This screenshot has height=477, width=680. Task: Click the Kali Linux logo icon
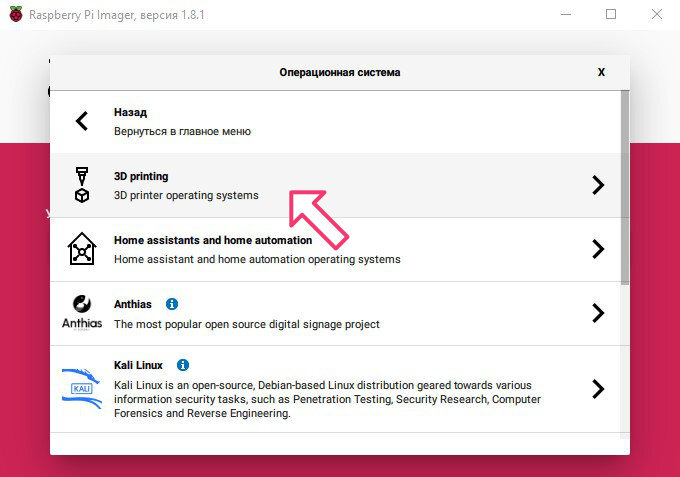82,388
